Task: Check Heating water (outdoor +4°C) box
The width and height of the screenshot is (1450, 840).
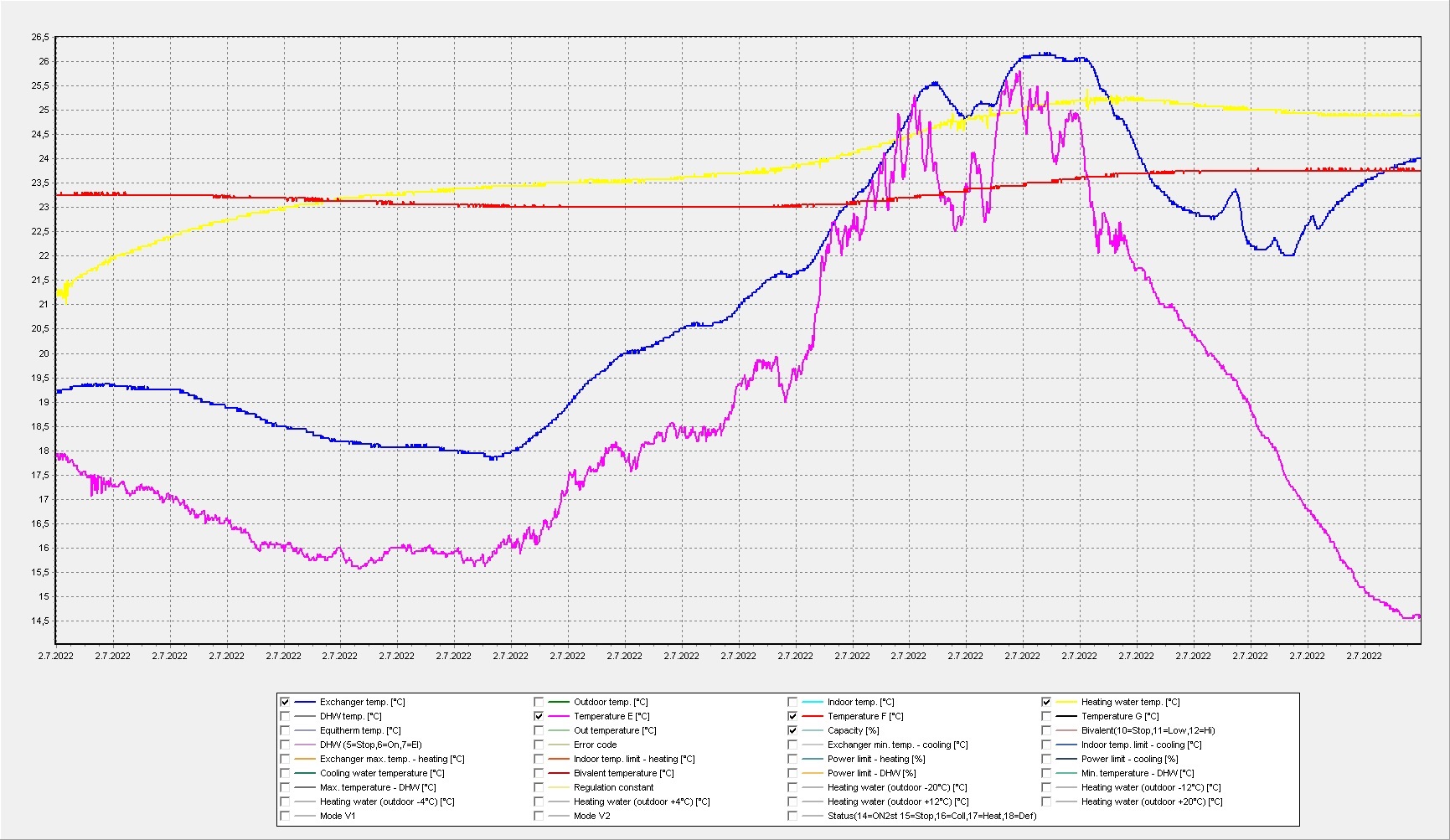Action: [x=539, y=801]
